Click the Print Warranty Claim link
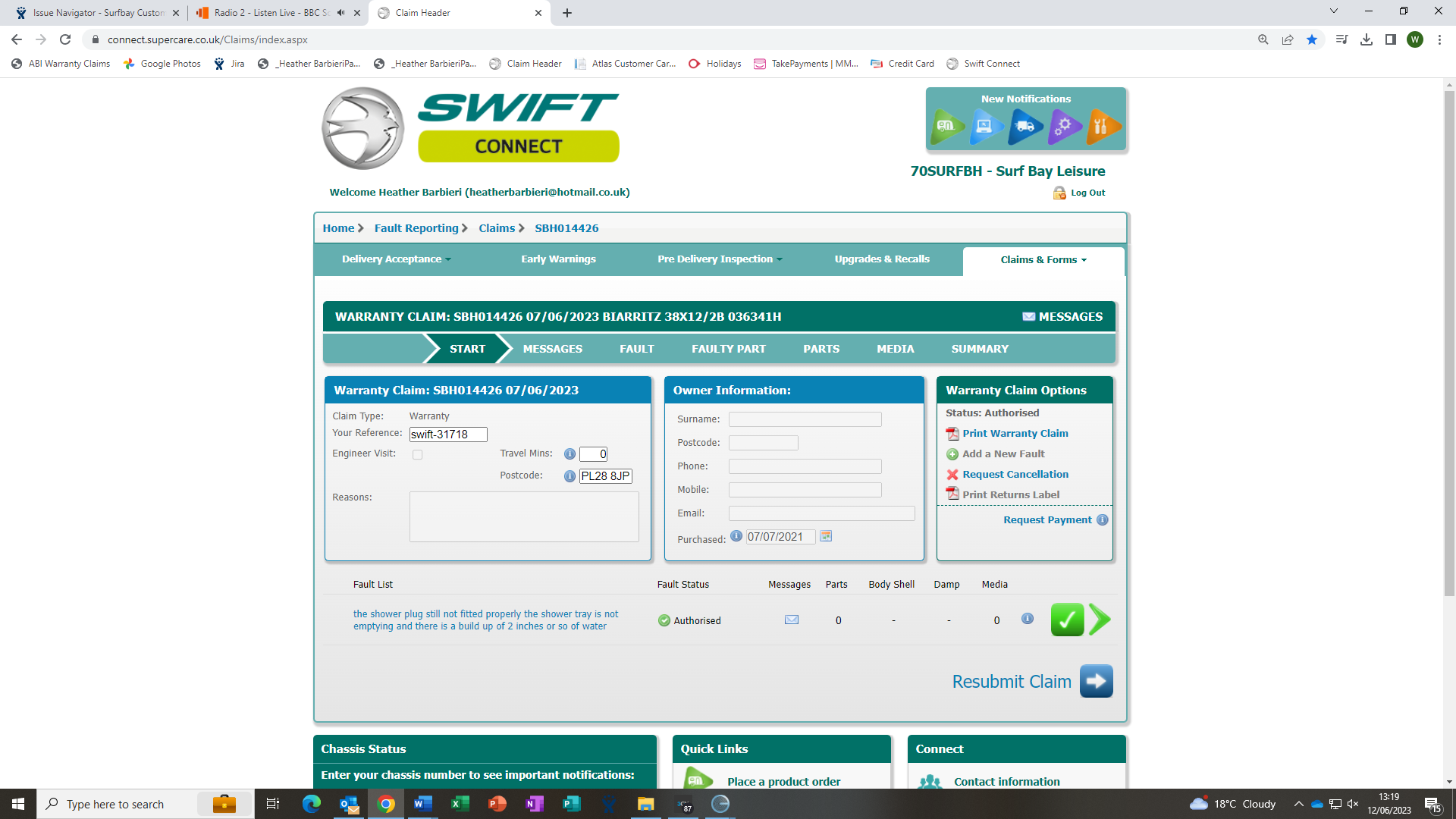The width and height of the screenshot is (1456, 819). click(x=1015, y=434)
